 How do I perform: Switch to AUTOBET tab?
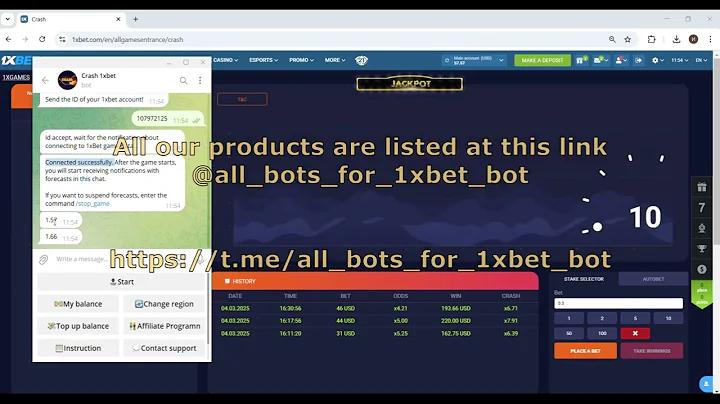[653, 279]
